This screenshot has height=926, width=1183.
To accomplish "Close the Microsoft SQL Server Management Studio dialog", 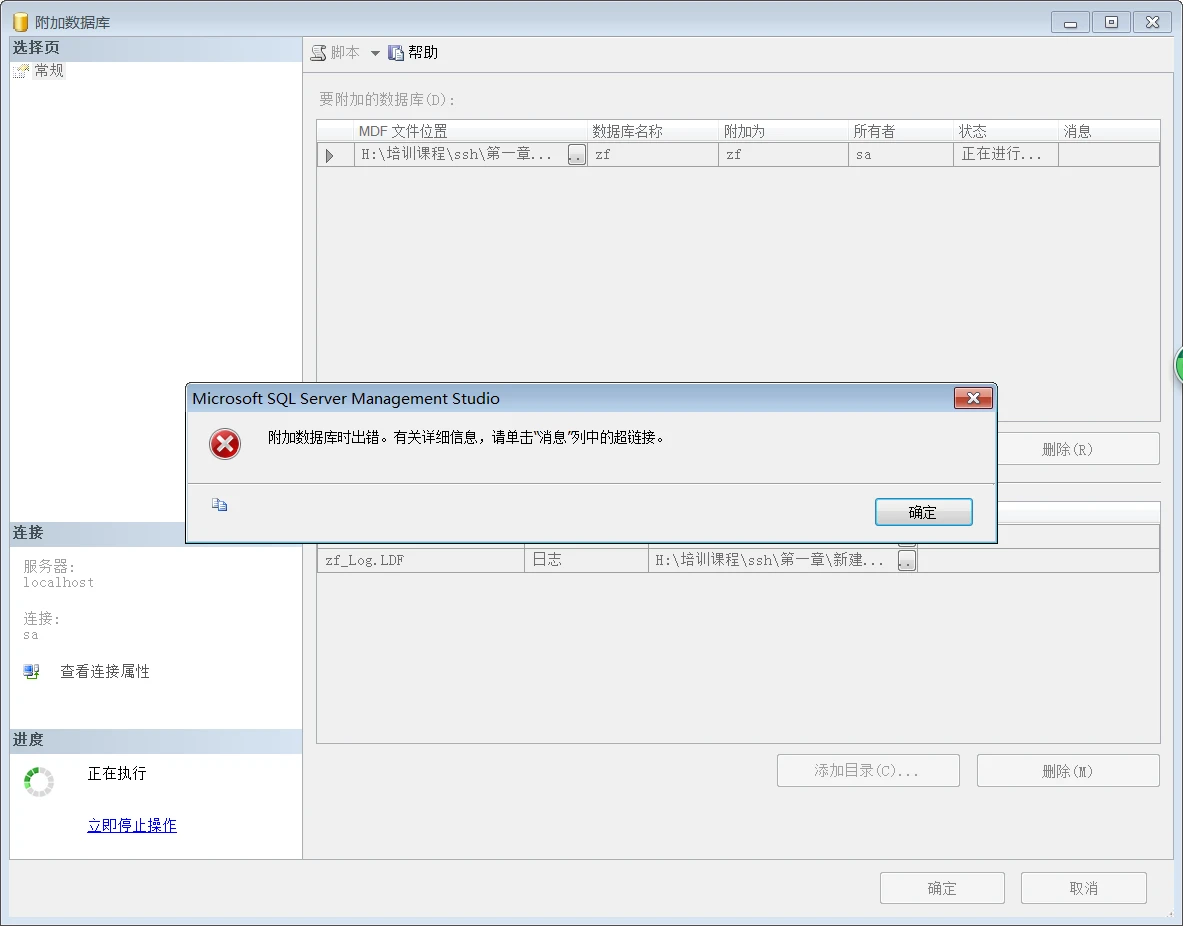I will (973, 398).
